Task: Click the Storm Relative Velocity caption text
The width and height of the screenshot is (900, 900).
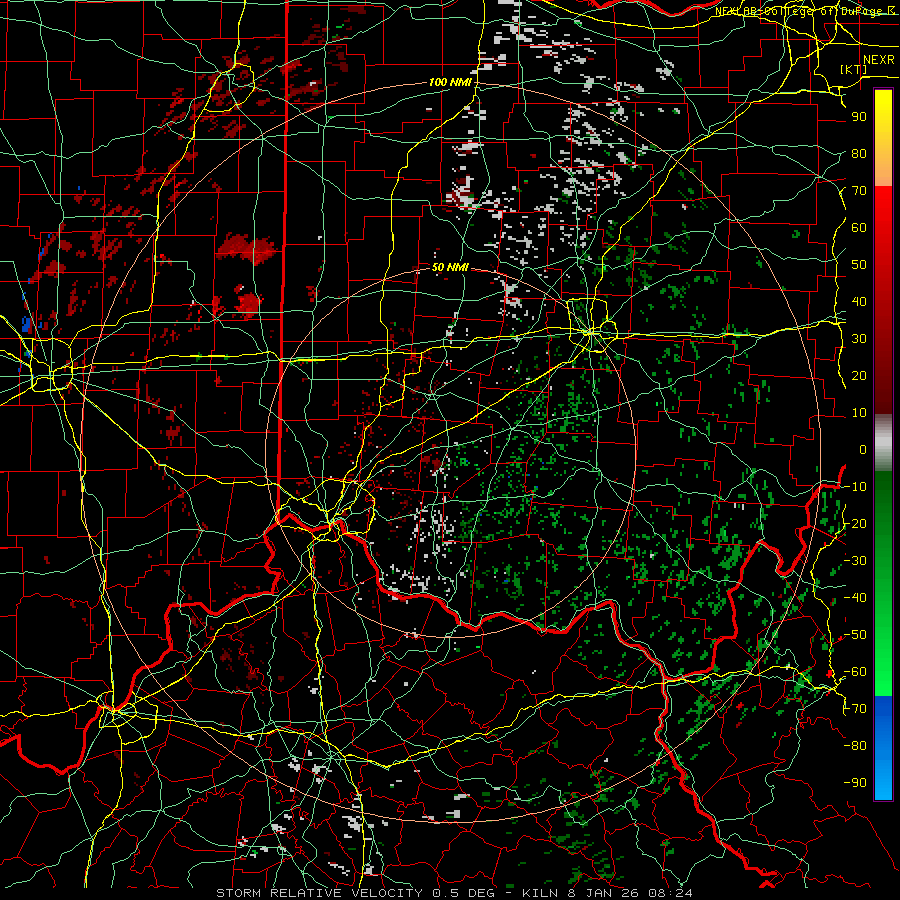Action: pyautogui.click(x=453, y=893)
